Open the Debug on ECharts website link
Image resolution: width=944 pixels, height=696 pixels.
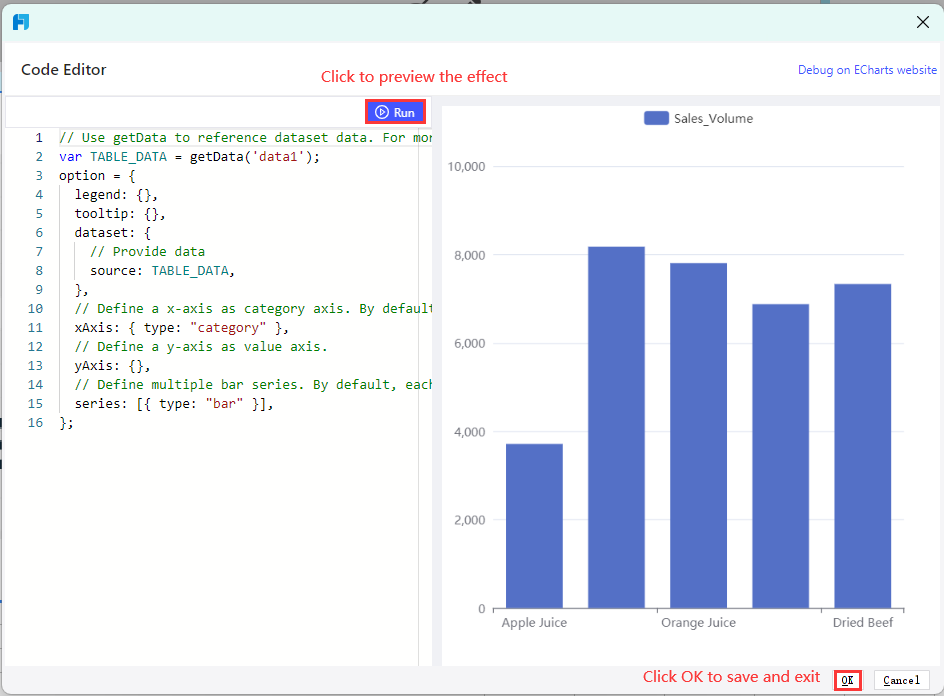point(867,70)
